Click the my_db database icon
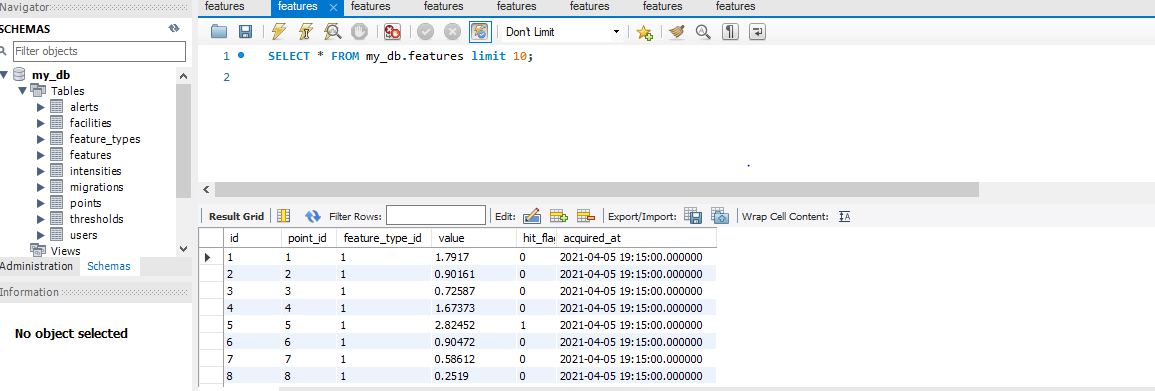The height and width of the screenshot is (391, 1155). tap(19, 74)
